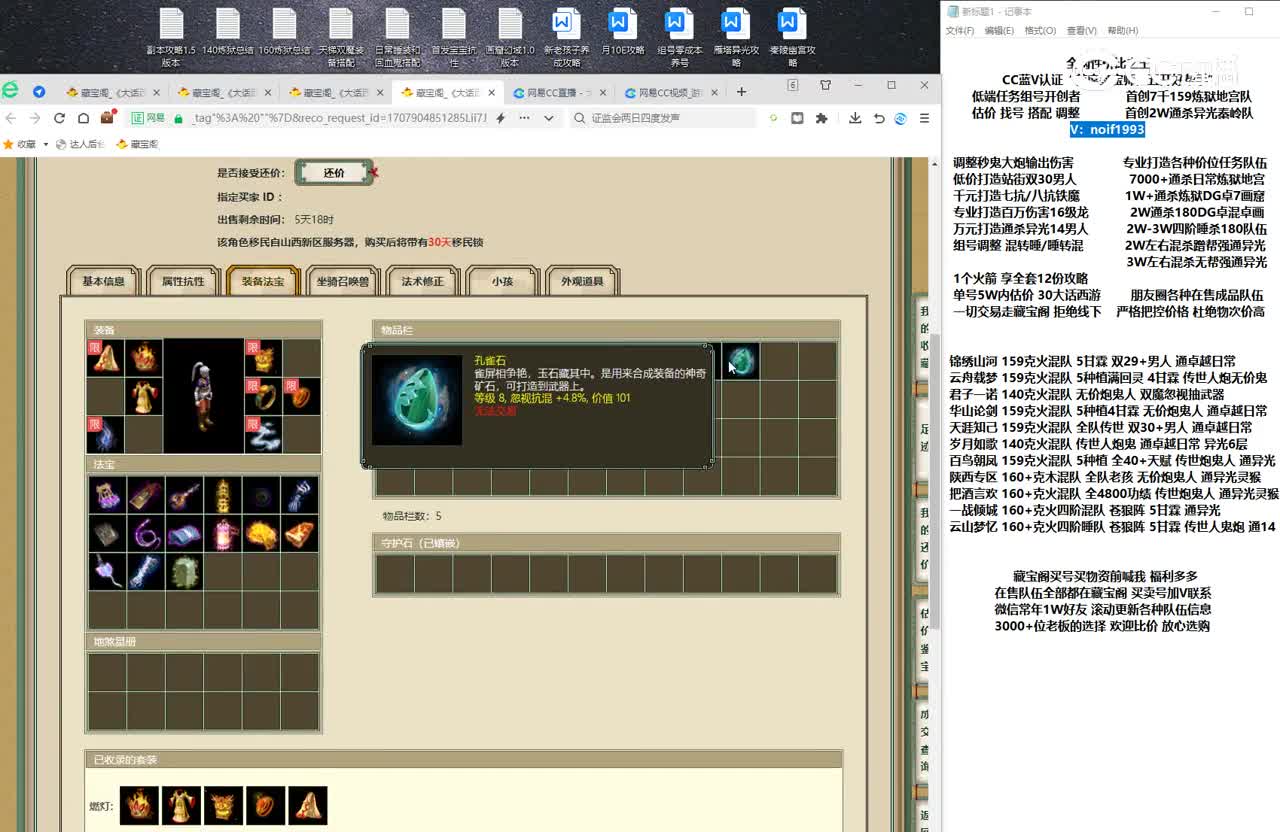Image resolution: width=1280 pixels, height=832 pixels.
Task: Click the browser home button
Action: (84, 118)
